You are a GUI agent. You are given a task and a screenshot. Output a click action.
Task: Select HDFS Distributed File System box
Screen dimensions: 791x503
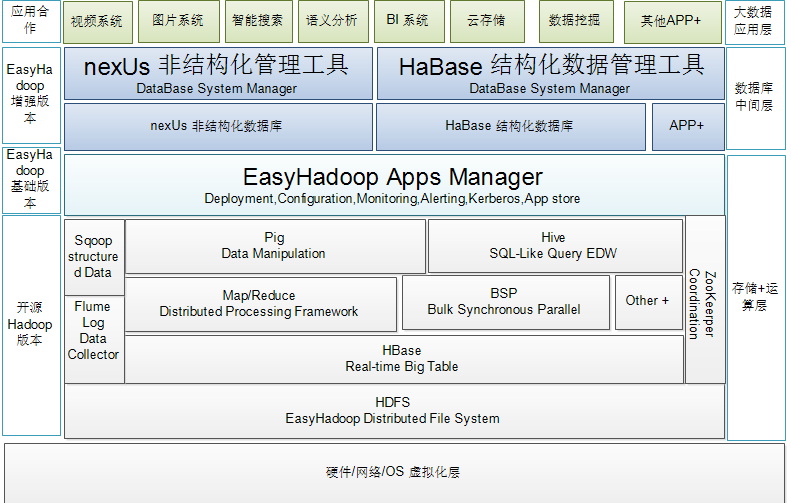(x=394, y=411)
